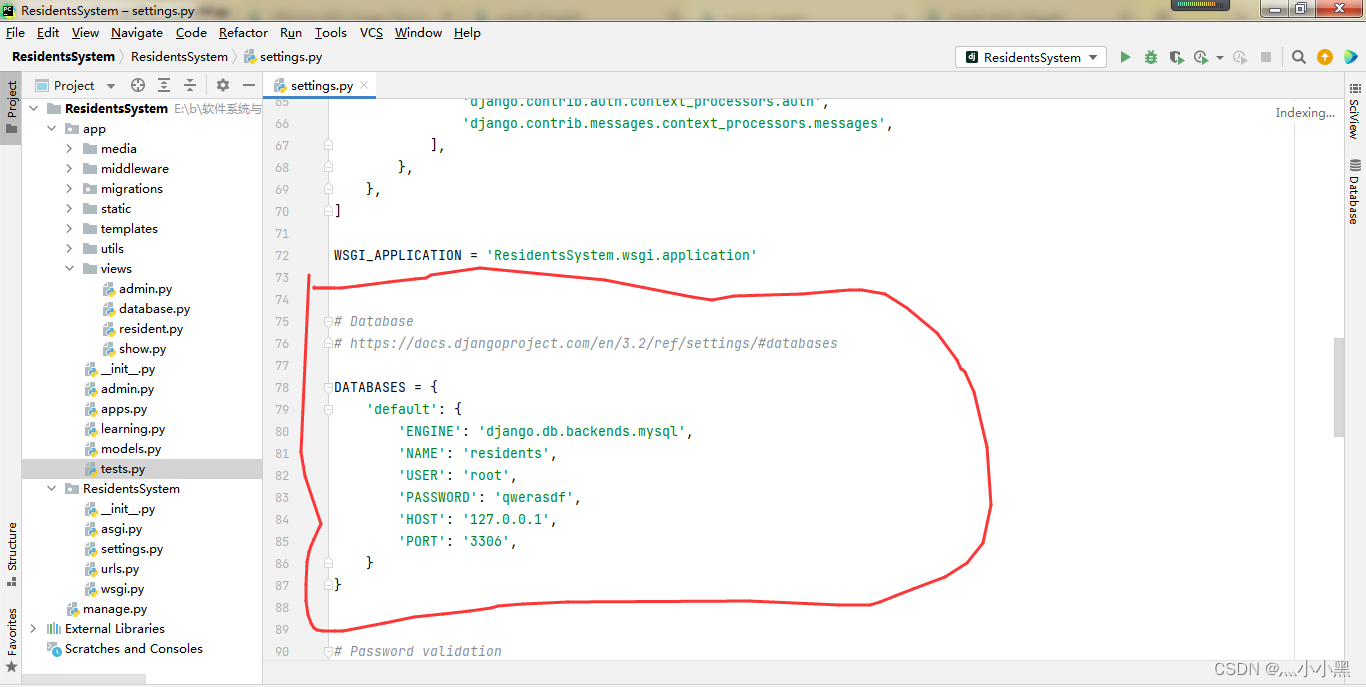Click the middle ResidentsSystem breadcrumb
This screenshot has width=1366, height=687.
179,57
